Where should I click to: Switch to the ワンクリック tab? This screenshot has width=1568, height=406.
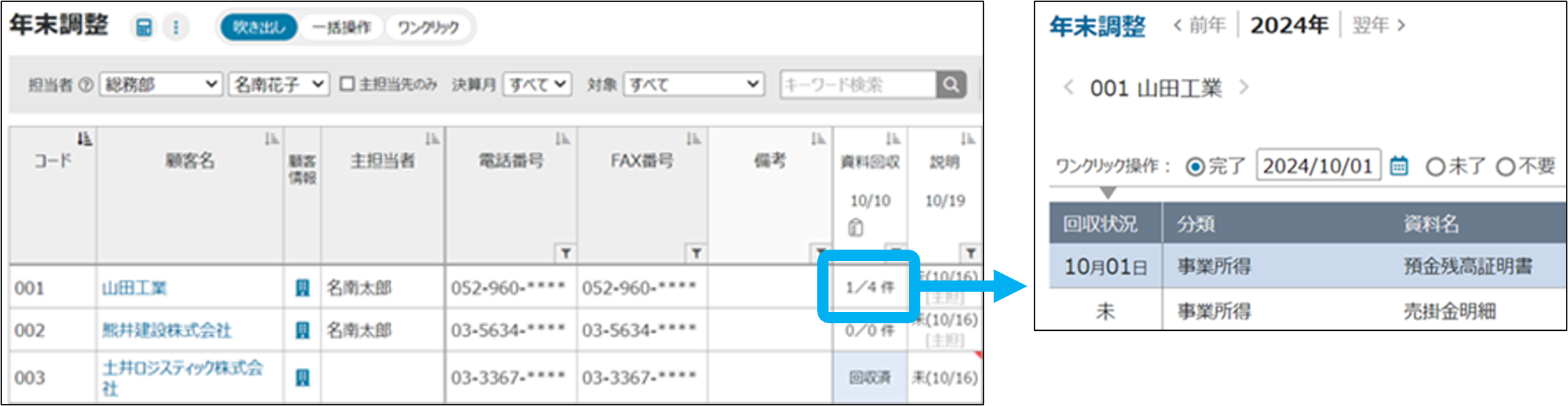pyautogui.click(x=428, y=28)
